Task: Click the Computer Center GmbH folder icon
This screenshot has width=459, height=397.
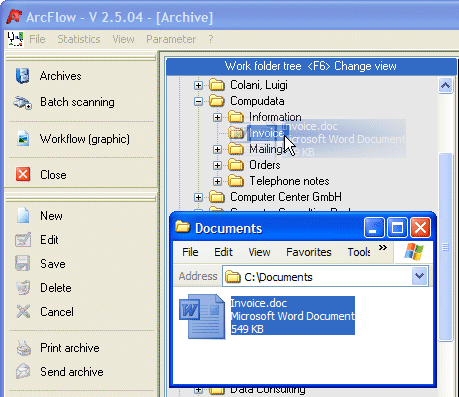Action: [x=217, y=197]
